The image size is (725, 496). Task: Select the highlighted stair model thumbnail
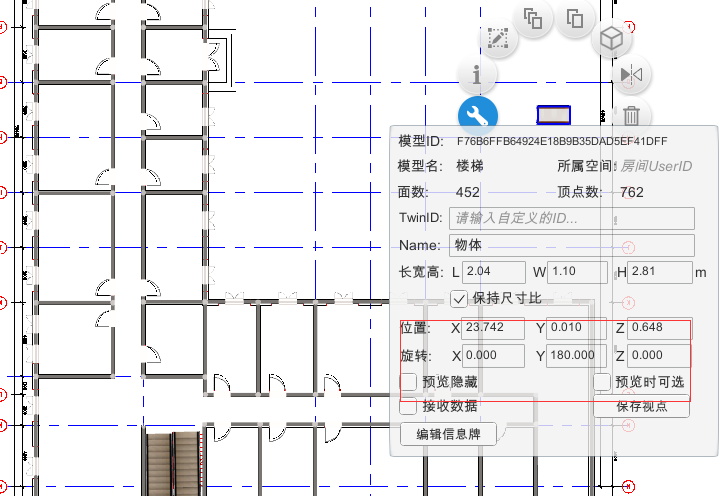pyautogui.click(x=553, y=115)
